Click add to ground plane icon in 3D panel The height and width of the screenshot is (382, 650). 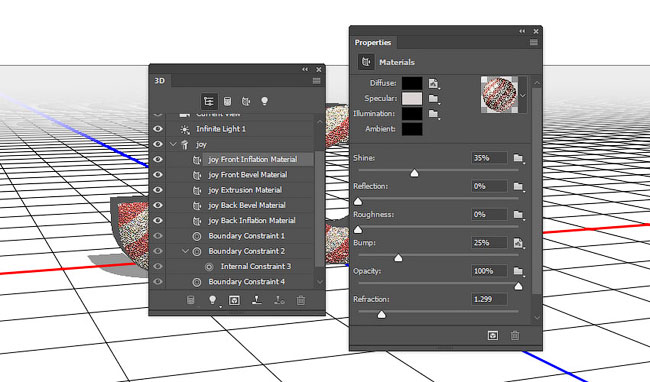(x=257, y=300)
